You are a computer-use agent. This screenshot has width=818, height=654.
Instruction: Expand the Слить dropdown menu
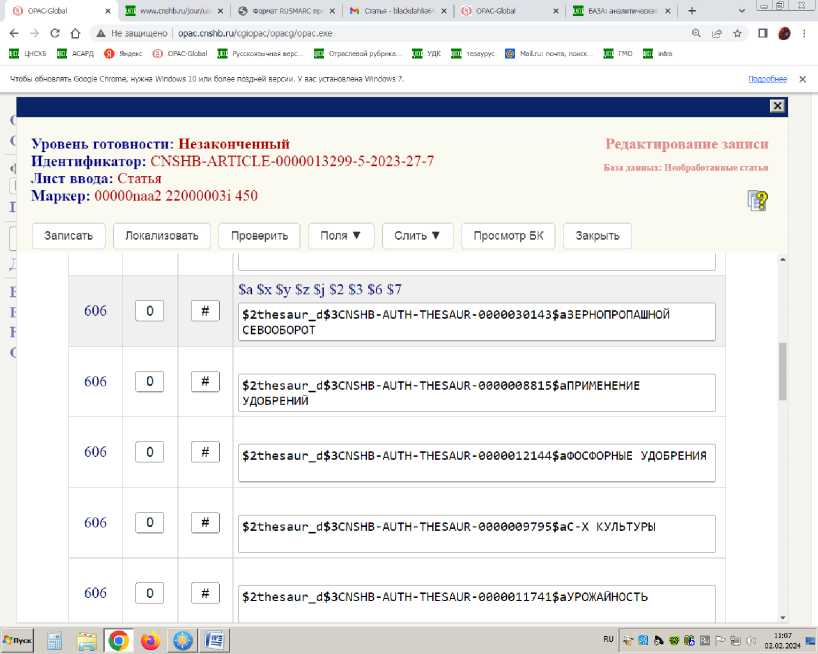417,236
